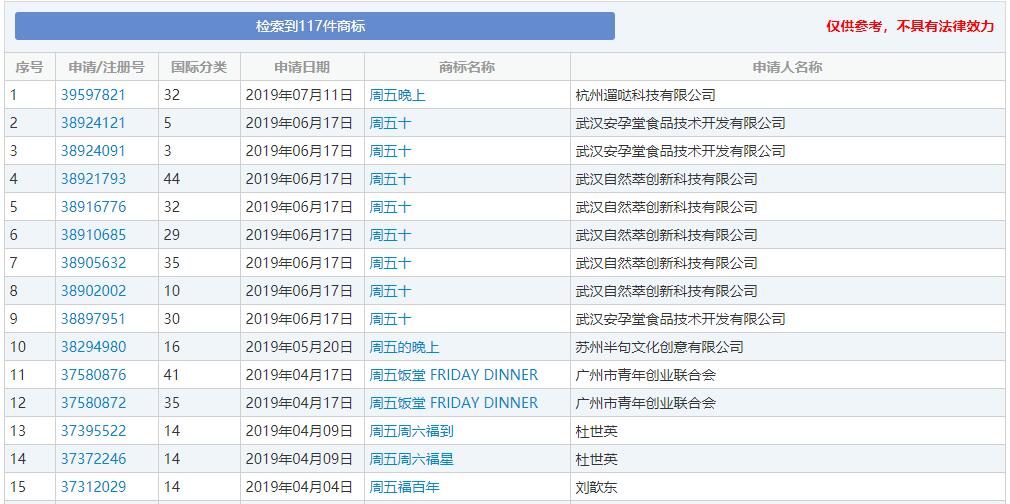Image resolution: width=1010 pixels, height=504 pixels.
Task: Open the 周五周六福星 trademark link
Action: 411,459
